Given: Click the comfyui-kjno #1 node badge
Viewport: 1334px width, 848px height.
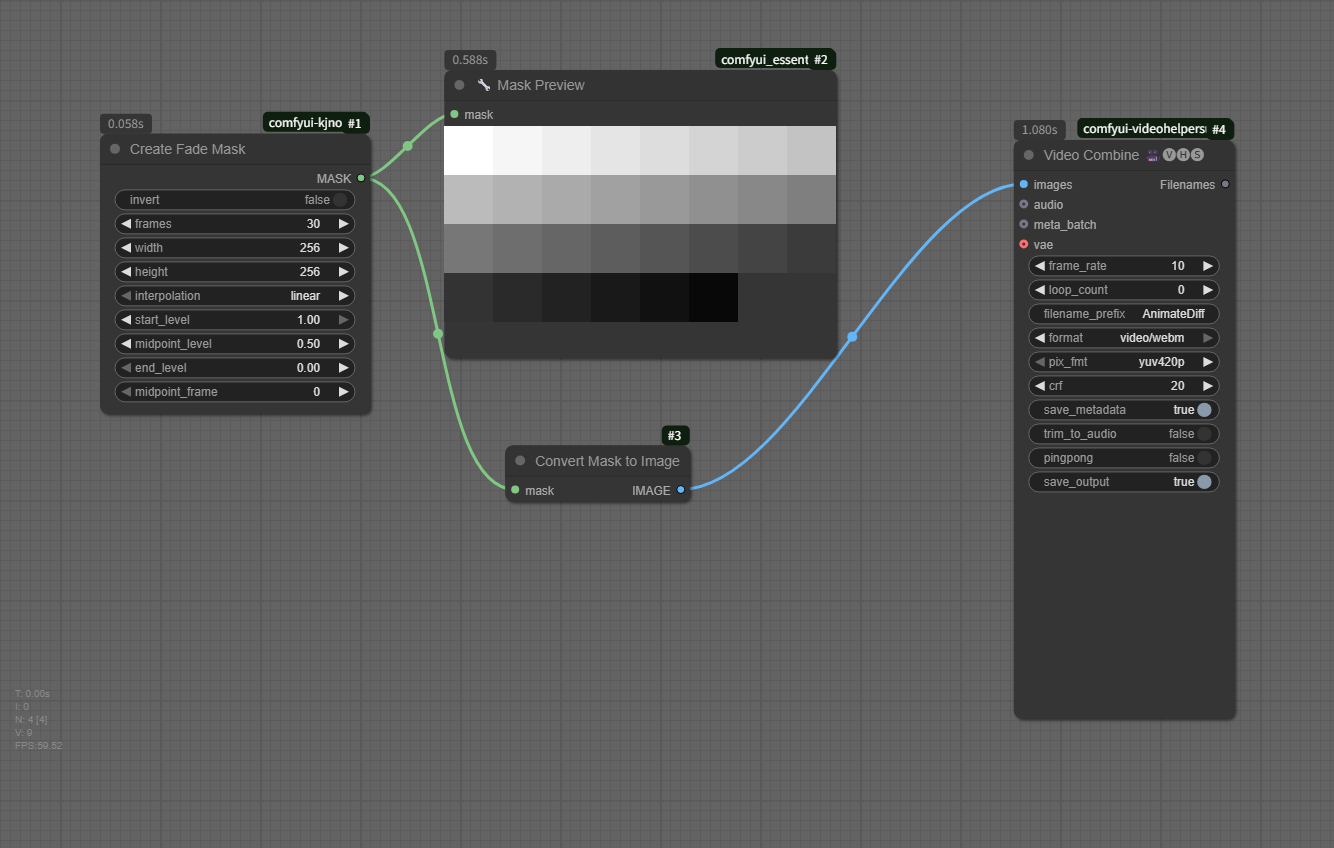Looking at the screenshot, I should pos(315,123).
